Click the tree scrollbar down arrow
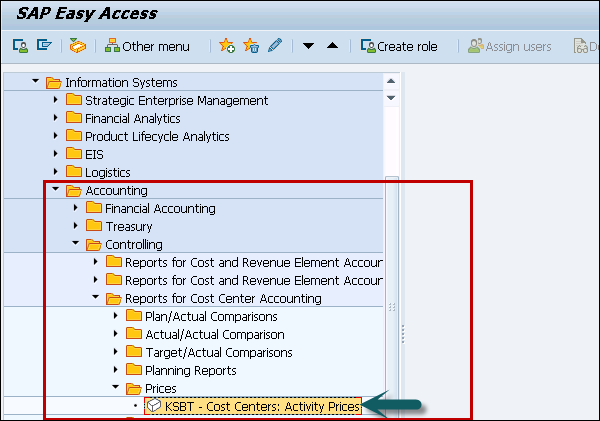Screen dimensions: 600x421 pyautogui.click(x=391, y=97)
